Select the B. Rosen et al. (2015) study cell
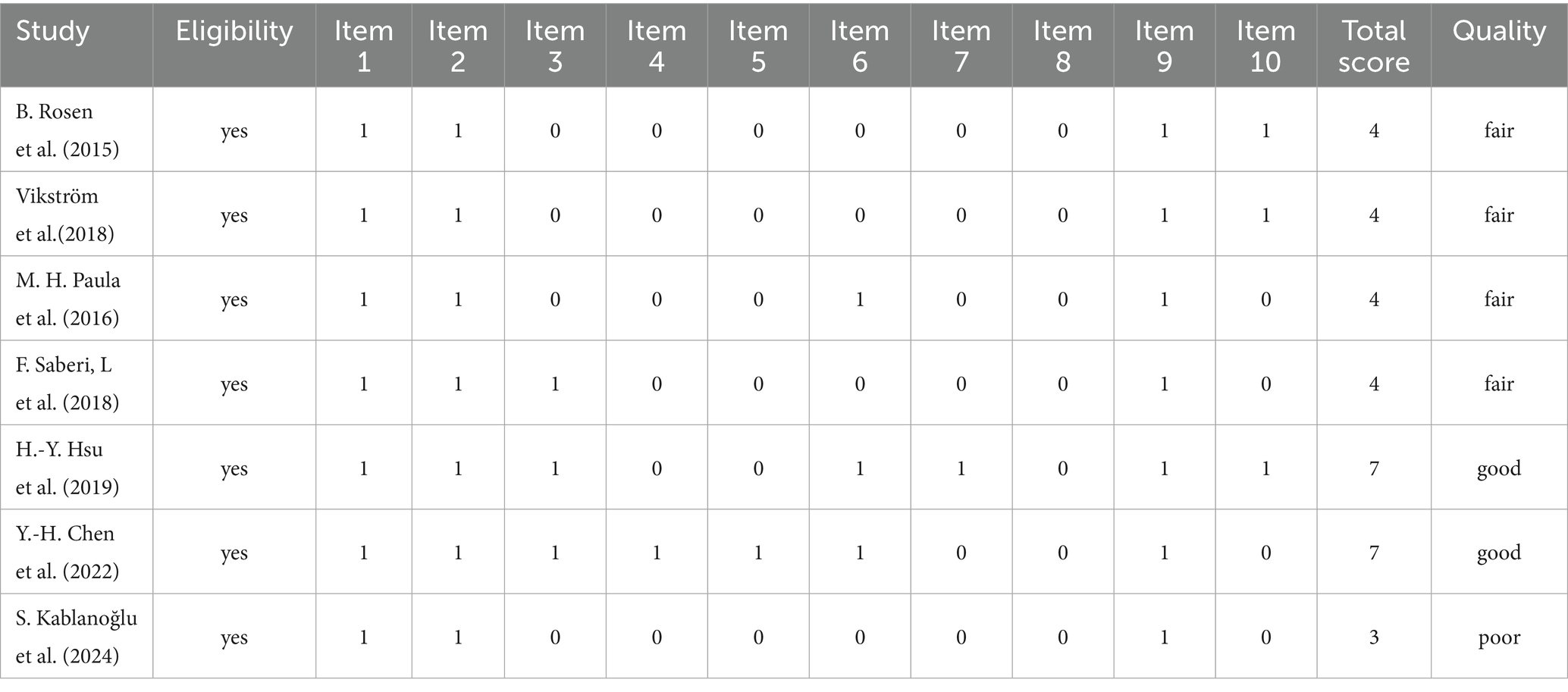 pyautogui.click(x=67, y=130)
